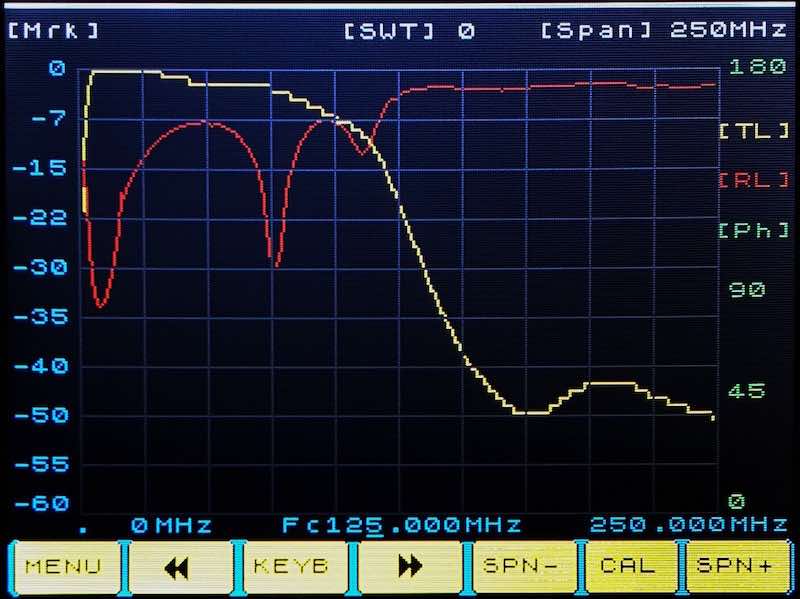
Task: Open the MENU button
Action: (63, 566)
